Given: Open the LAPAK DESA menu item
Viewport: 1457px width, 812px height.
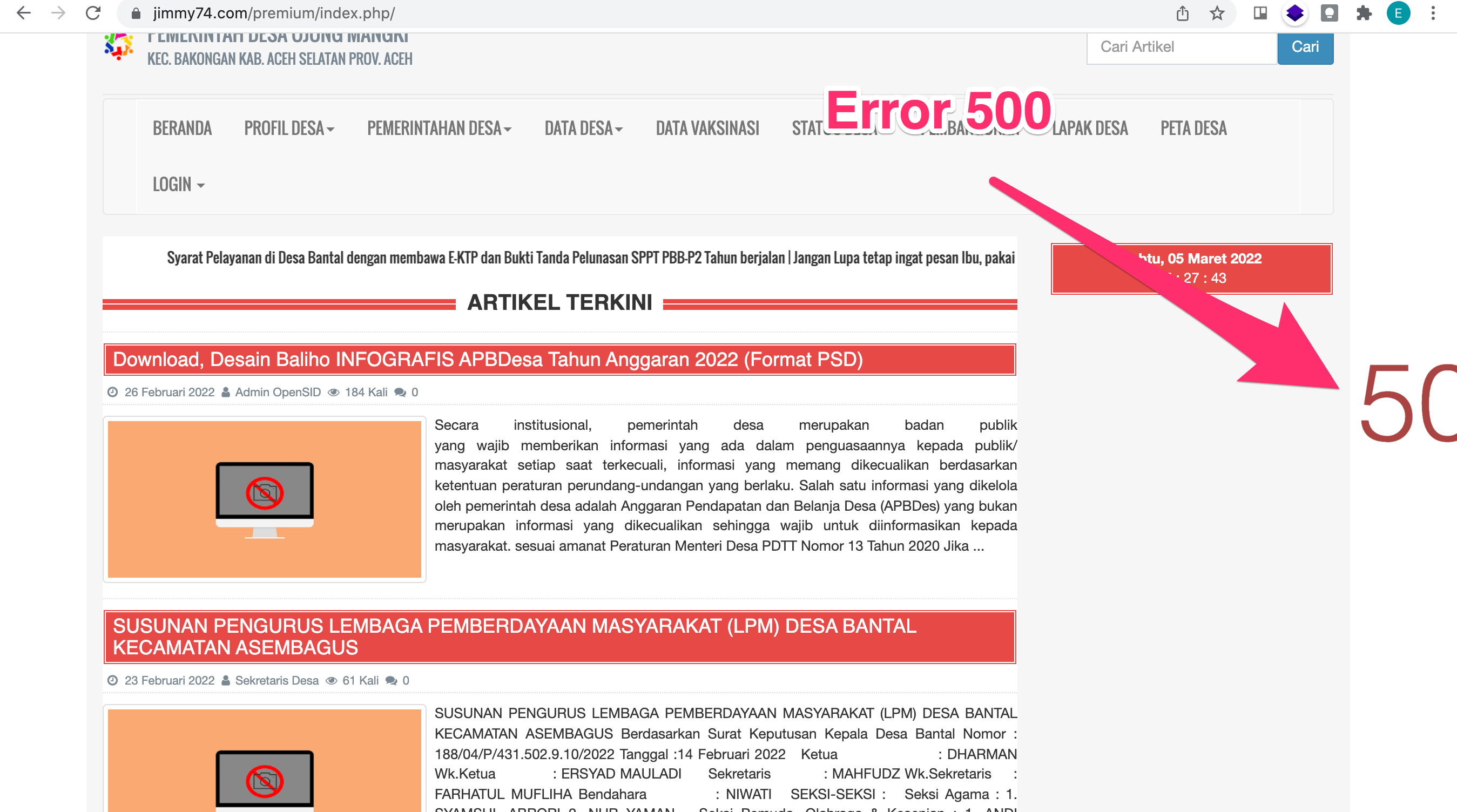Looking at the screenshot, I should tap(1090, 128).
